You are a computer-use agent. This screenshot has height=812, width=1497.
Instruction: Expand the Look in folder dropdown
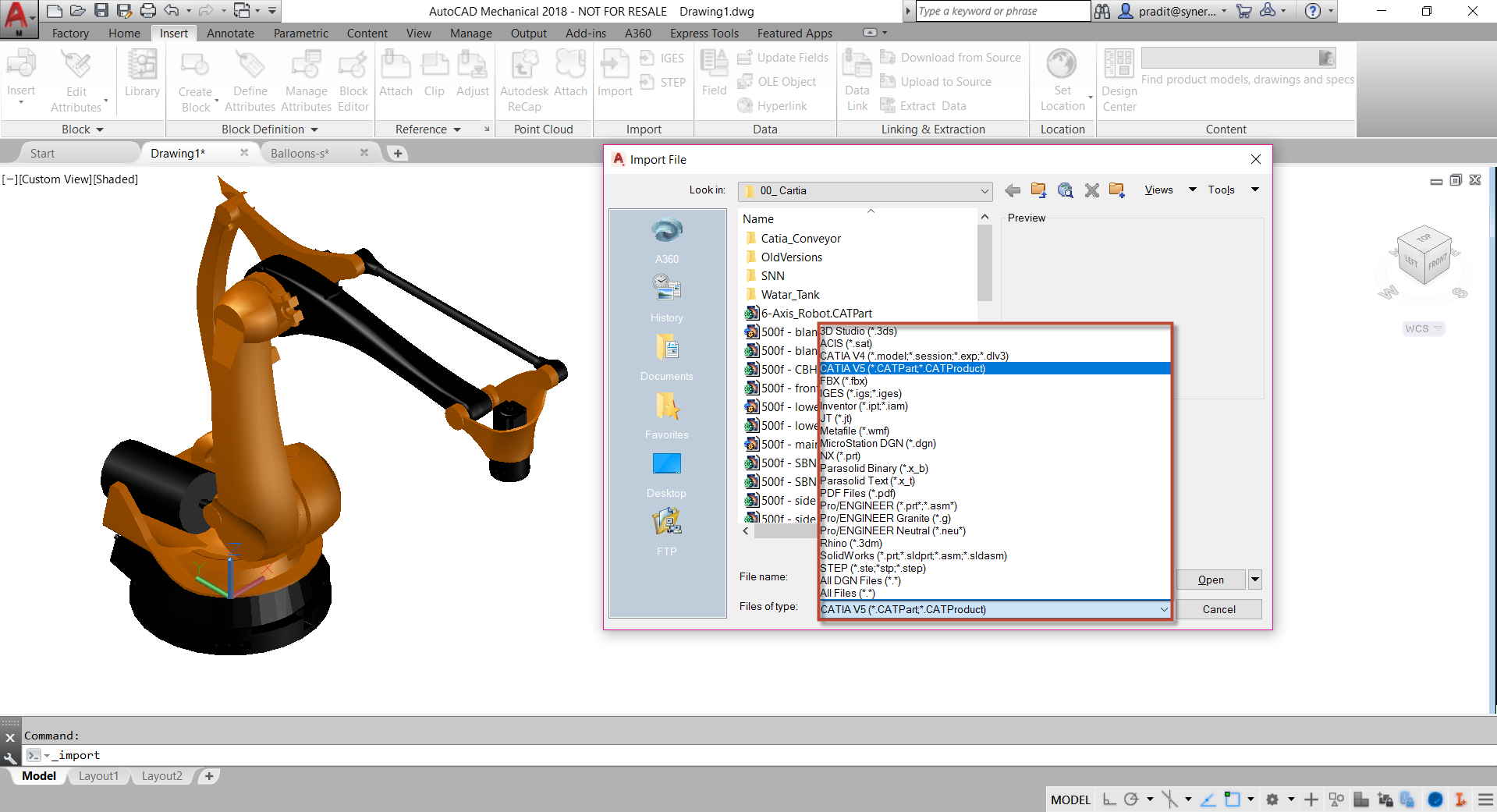pos(984,190)
